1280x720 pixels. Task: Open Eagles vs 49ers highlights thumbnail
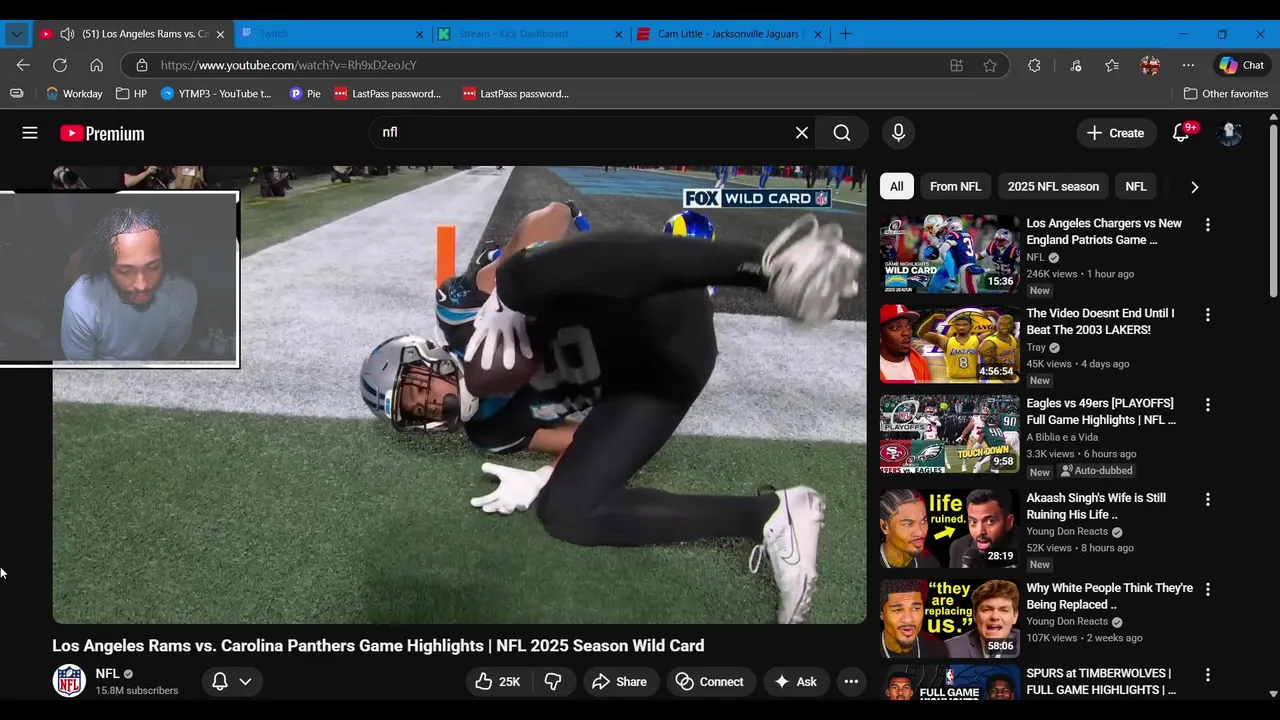coord(949,434)
